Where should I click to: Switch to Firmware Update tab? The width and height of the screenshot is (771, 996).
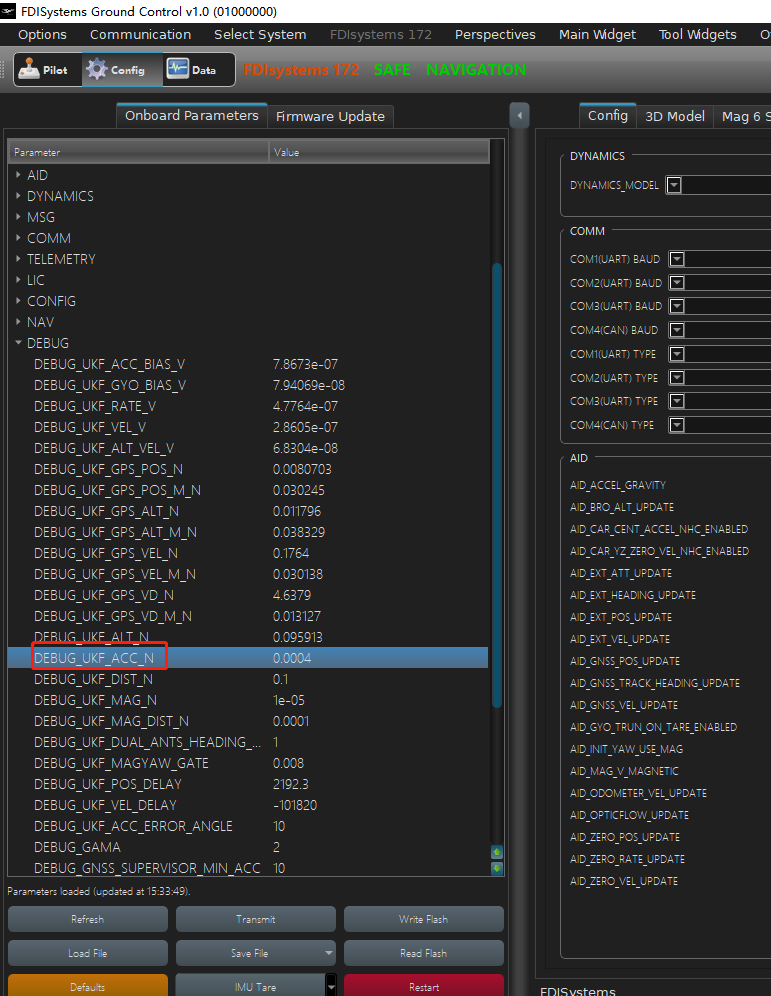330,116
